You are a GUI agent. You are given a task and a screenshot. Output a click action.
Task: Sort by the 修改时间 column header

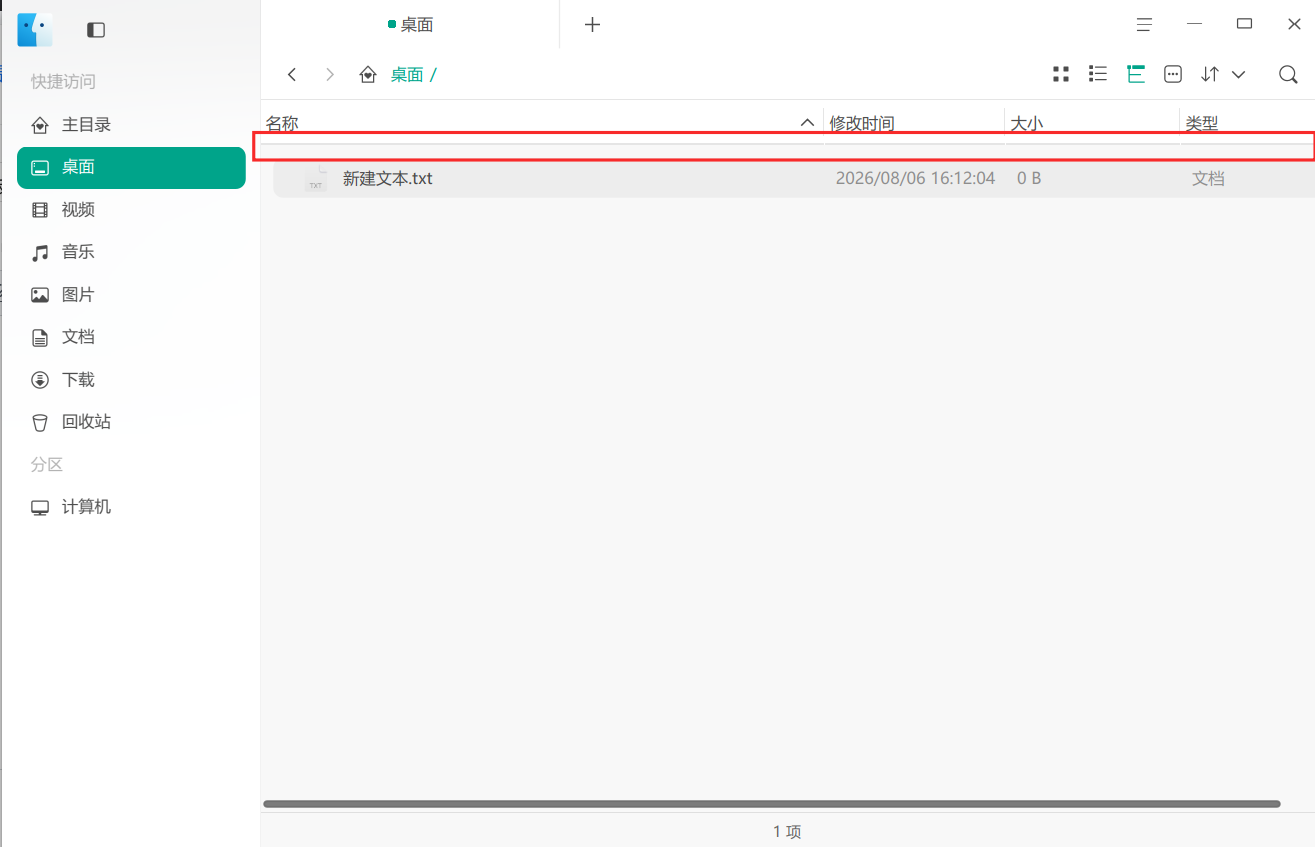click(914, 124)
